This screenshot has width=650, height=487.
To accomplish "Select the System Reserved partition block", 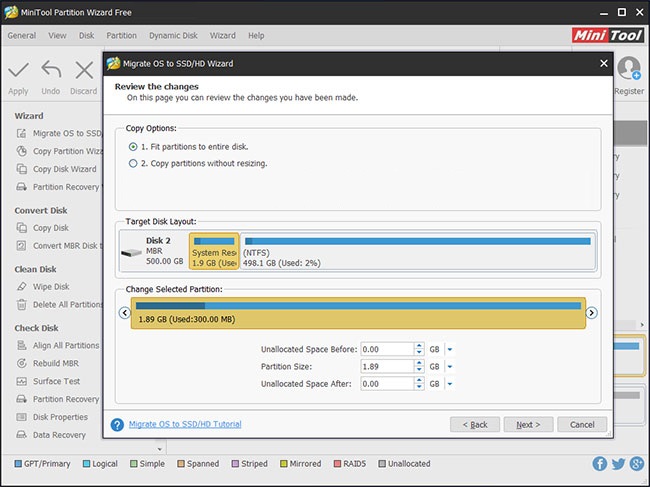I will [214, 252].
